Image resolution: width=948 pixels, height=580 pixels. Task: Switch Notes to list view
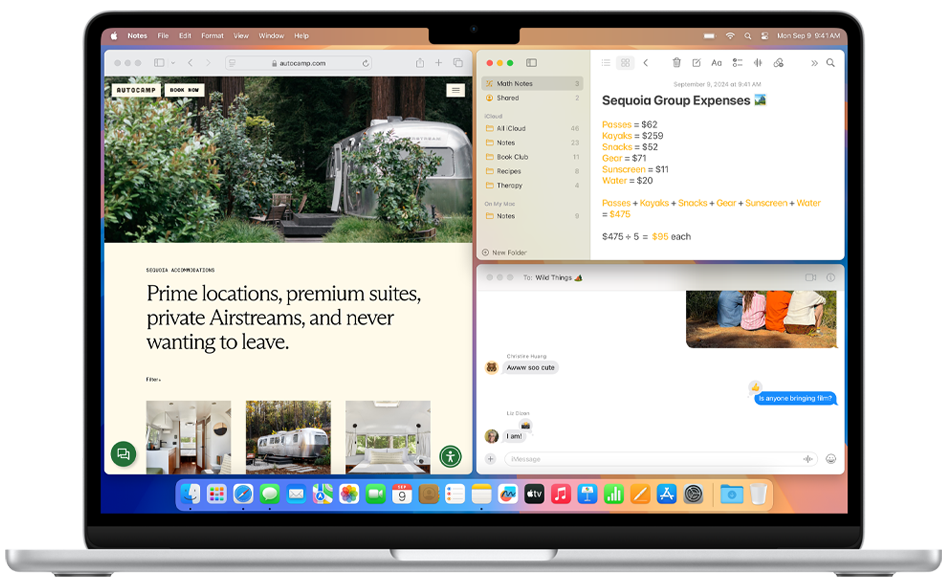606,63
